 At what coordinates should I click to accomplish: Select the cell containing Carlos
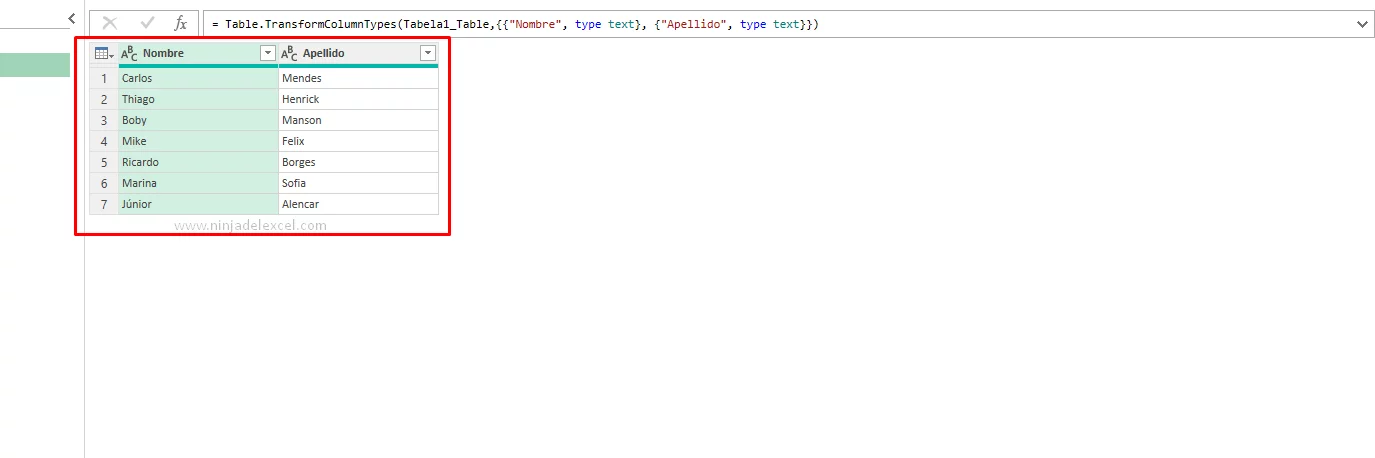click(x=198, y=78)
